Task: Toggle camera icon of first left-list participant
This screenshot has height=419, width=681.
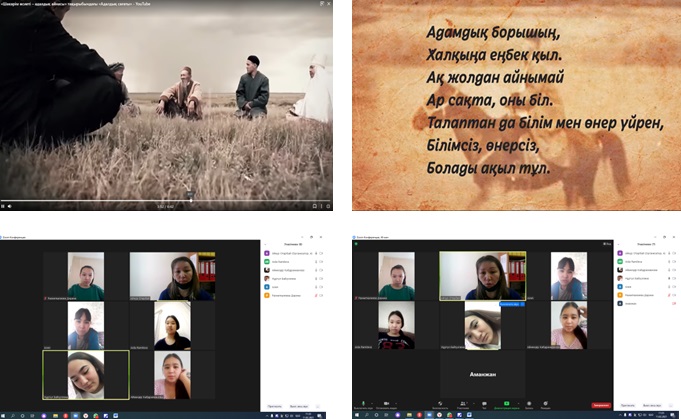Action: click(x=321, y=253)
